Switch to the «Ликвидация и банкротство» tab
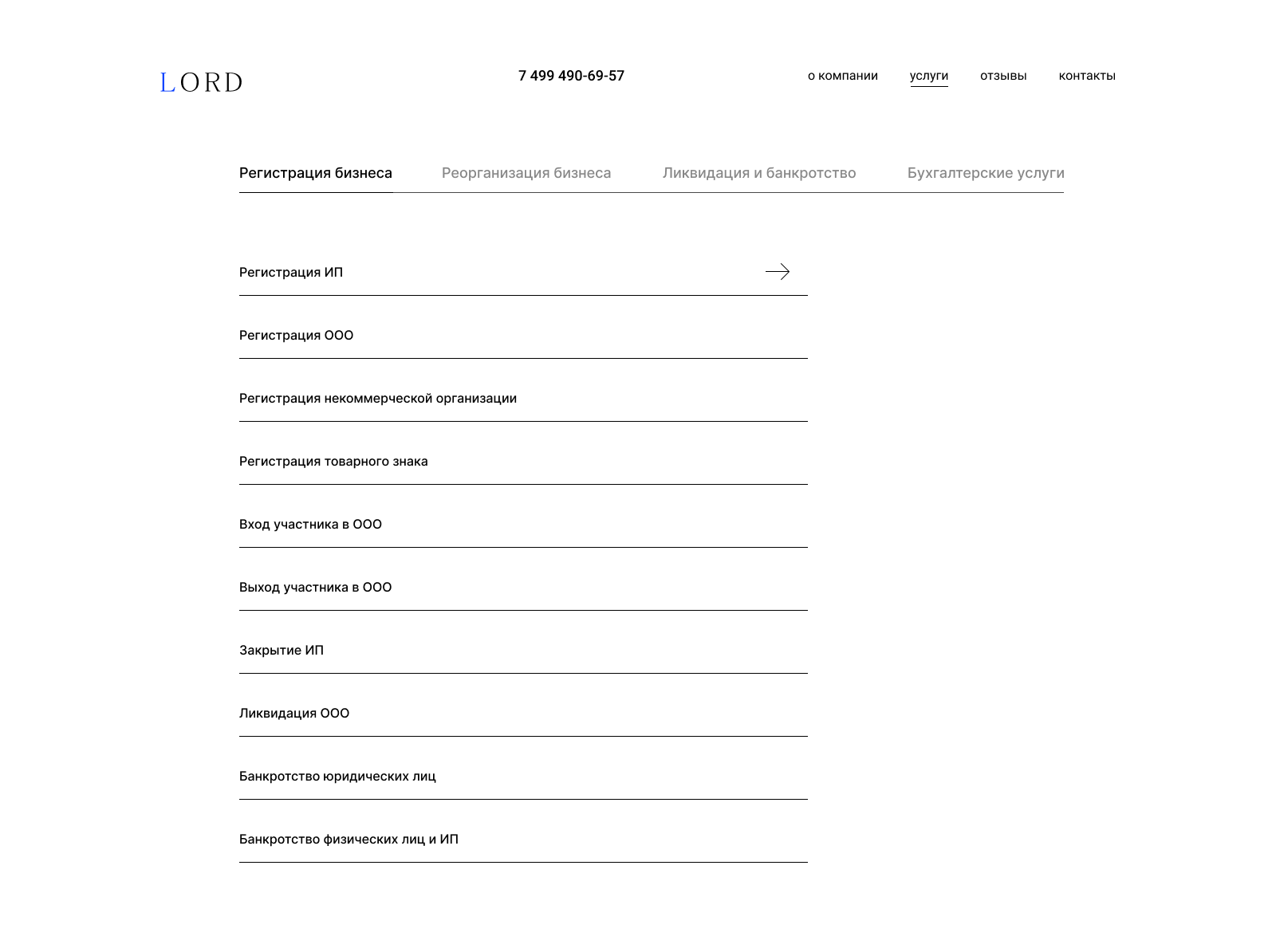The height and width of the screenshot is (952, 1276). click(759, 173)
